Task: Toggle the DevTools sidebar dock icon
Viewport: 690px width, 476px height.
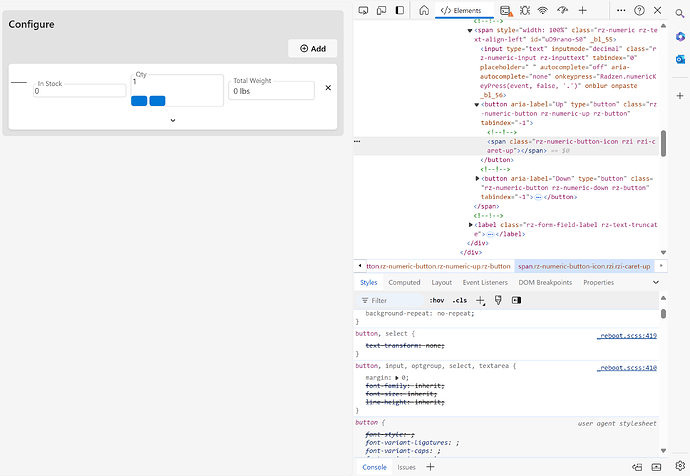Action: [400, 10]
